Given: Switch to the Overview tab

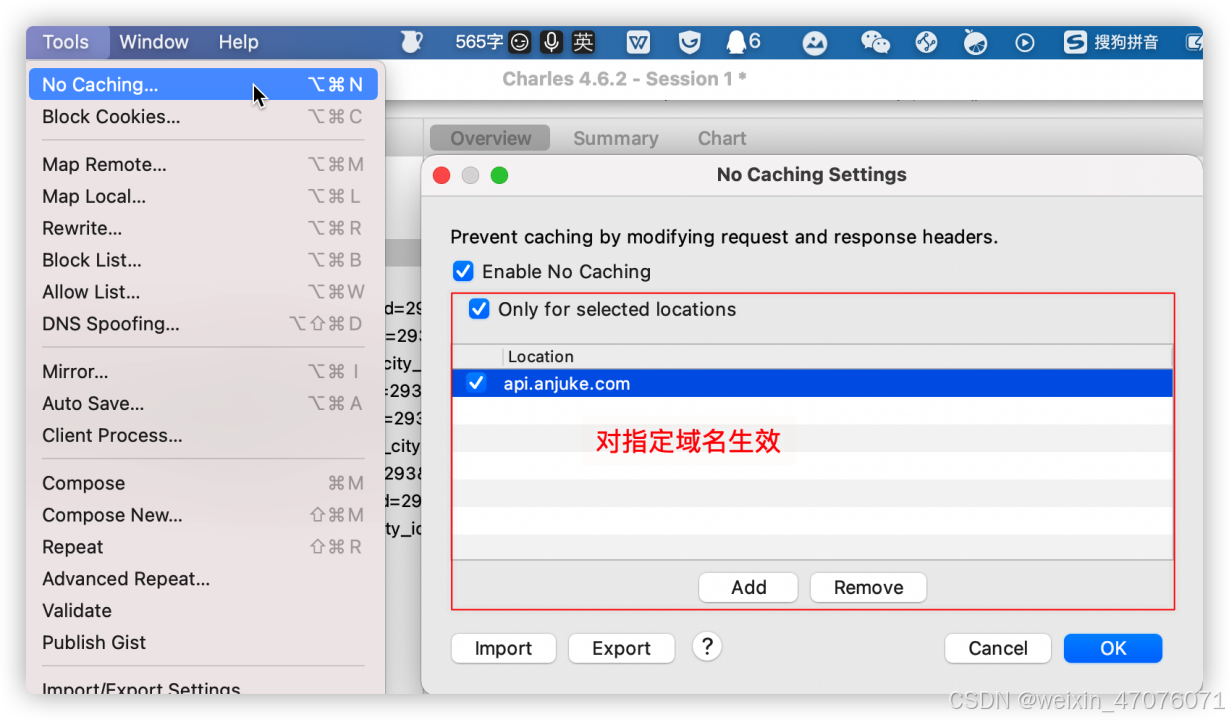Looking at the screenshot, I should click(490, 138).
